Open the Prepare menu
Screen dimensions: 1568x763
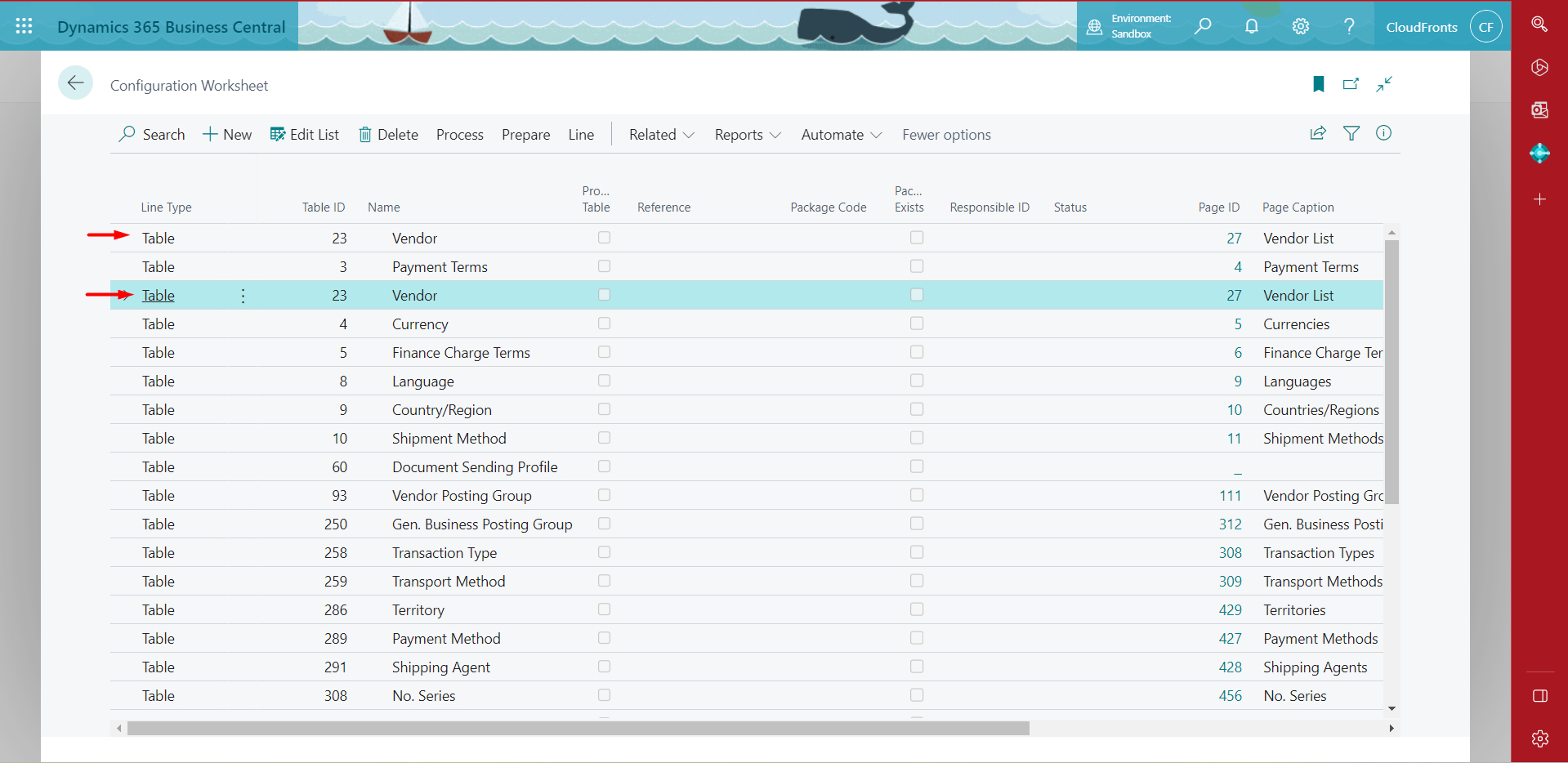coord(525,135)
